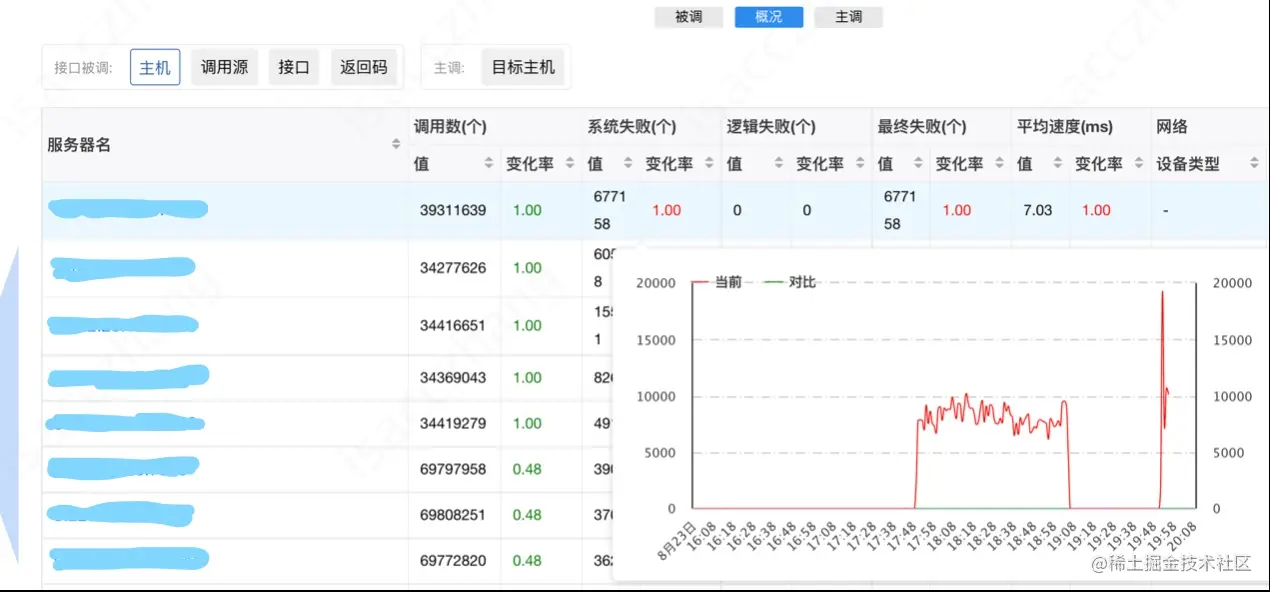The image size is (1270, 592).
Task: Select the 返回码 filter button
Action: click(x=364, y=68)
